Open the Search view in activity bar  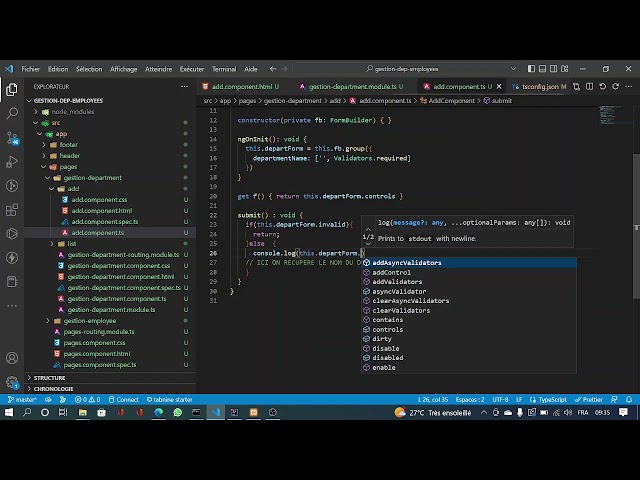[12, 113]
